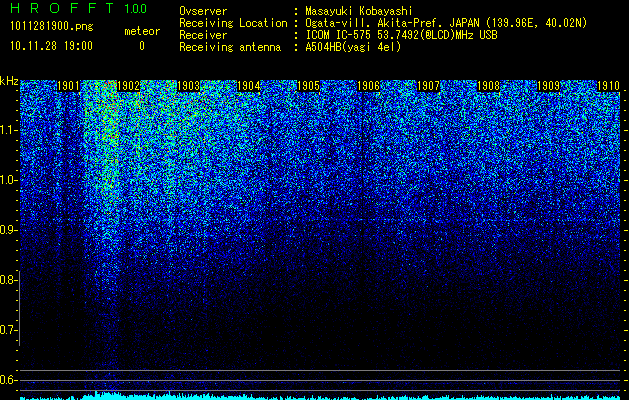Image resolution: width=629 pixels, height=400 pixels.
Task: Click the 1905 time marker
Action: point(308,86)
